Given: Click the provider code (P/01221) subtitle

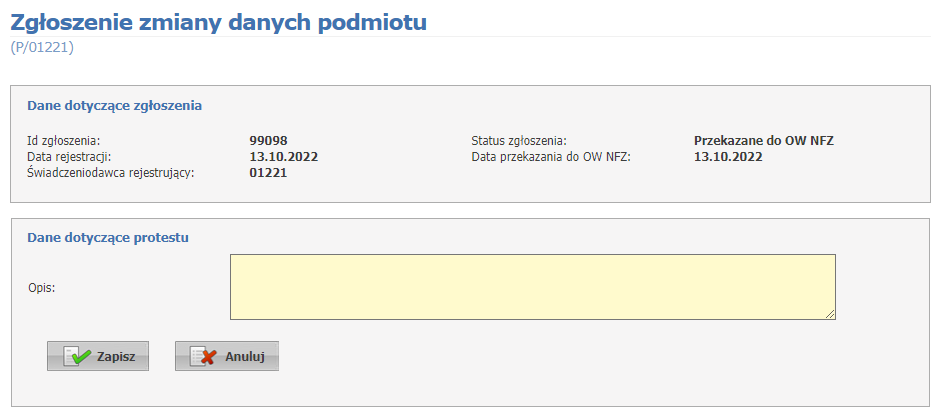Looking at the screenshot, I should [x=42, y=48].
